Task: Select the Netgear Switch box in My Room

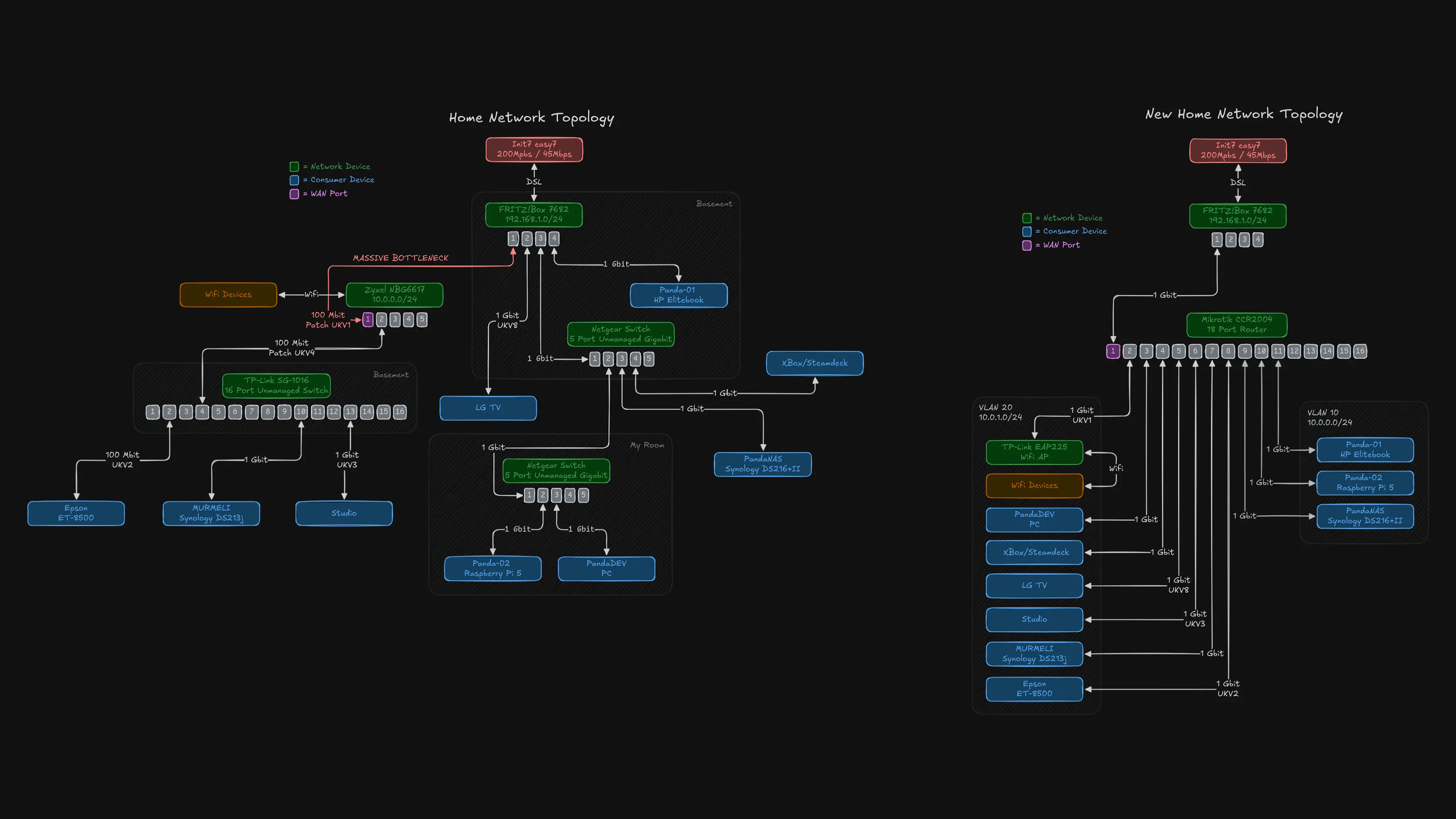Action: click(556, 471)
